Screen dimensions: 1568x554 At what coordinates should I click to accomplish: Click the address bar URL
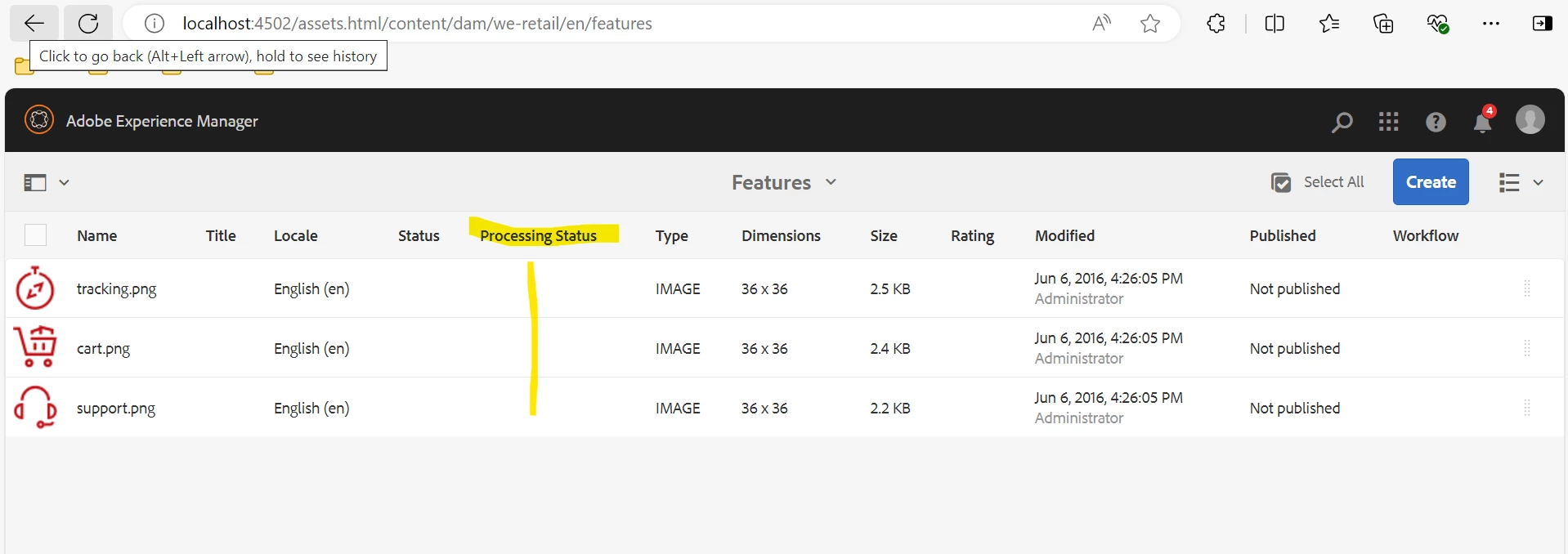(417, 24)
